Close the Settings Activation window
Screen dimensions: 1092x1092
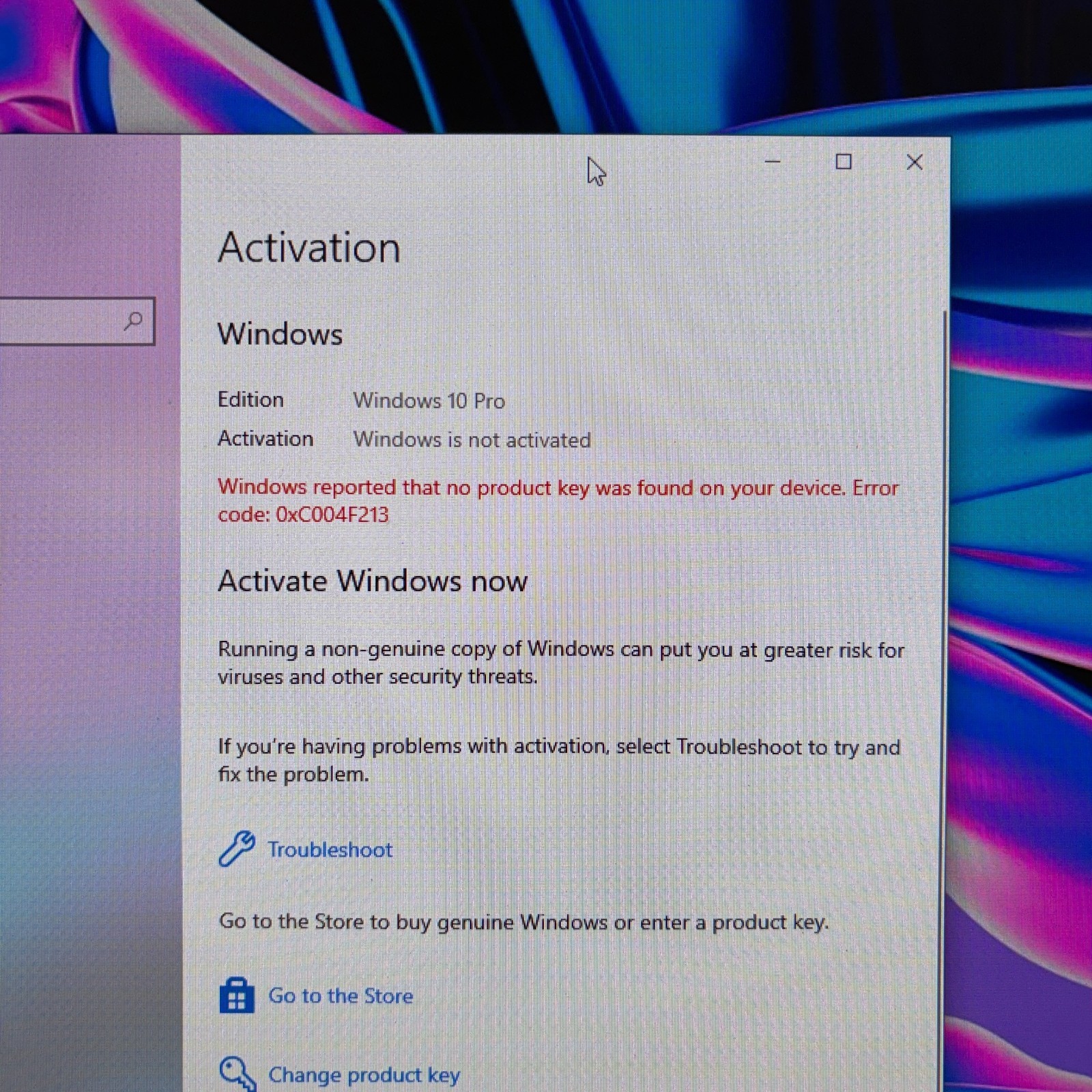tap(915, 162)
